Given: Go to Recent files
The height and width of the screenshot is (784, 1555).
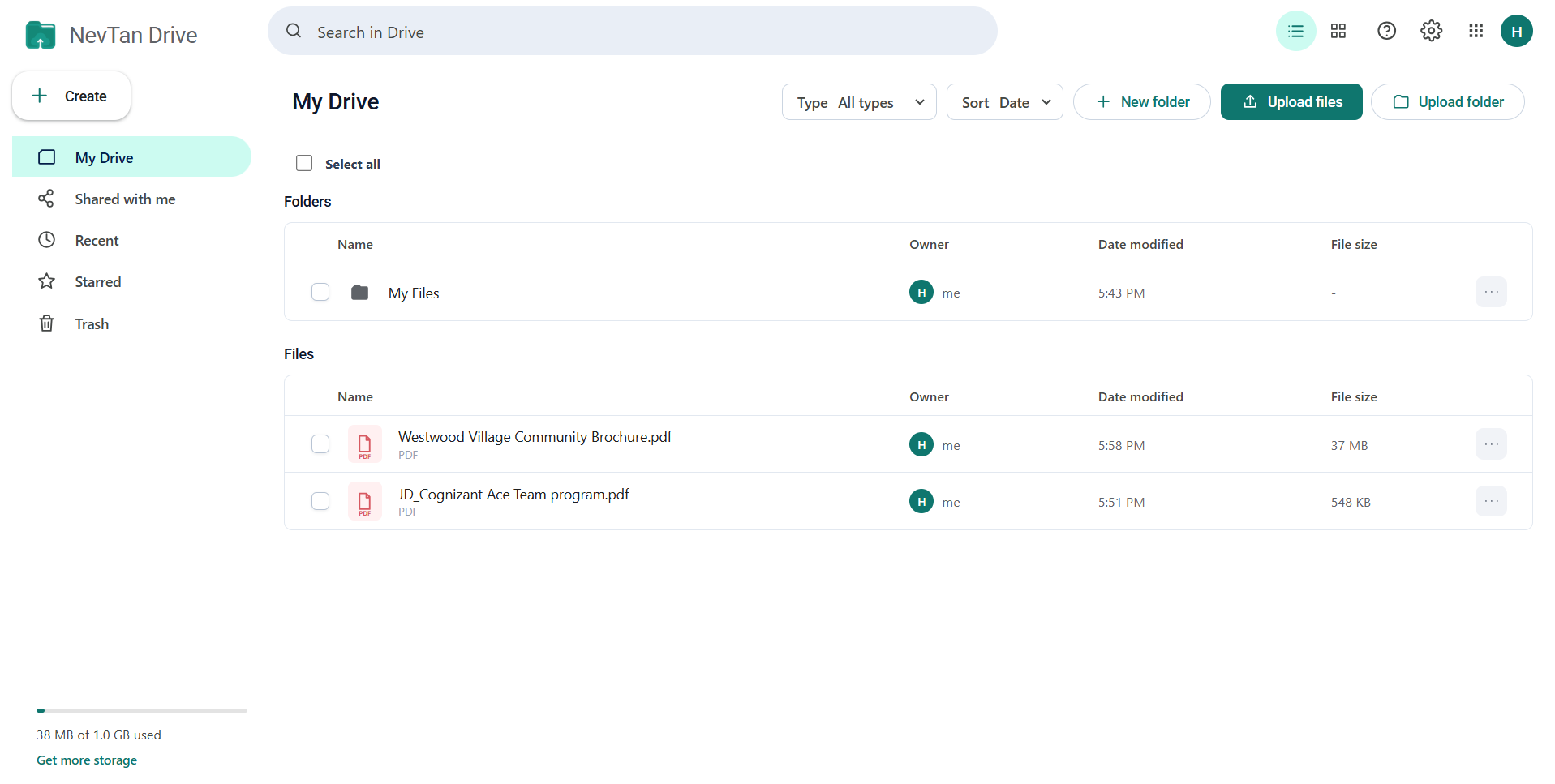Looking at the screenshot, I should click(131, 240).
